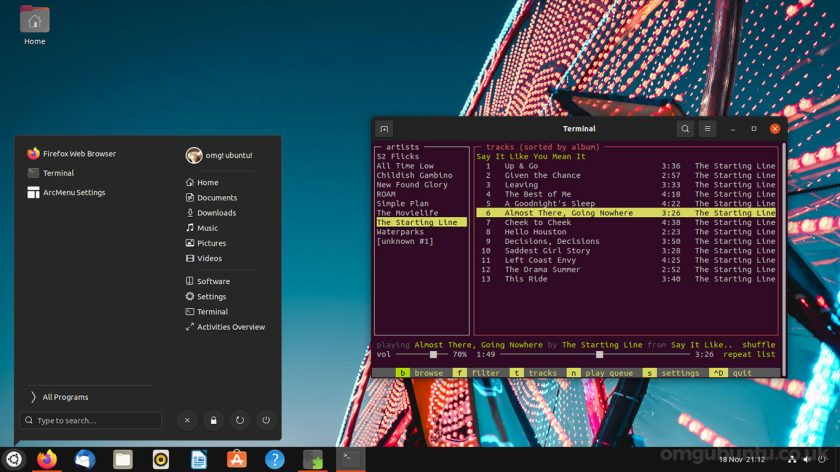
Task: Click the ArcMenu lock screen button
Action: [213, 420]
